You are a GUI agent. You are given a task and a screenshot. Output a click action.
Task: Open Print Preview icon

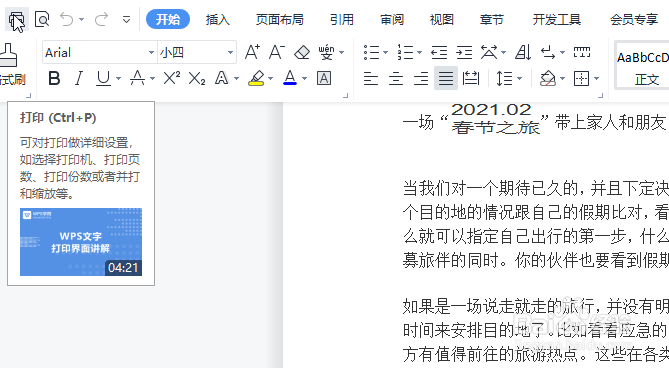(42, 19)
